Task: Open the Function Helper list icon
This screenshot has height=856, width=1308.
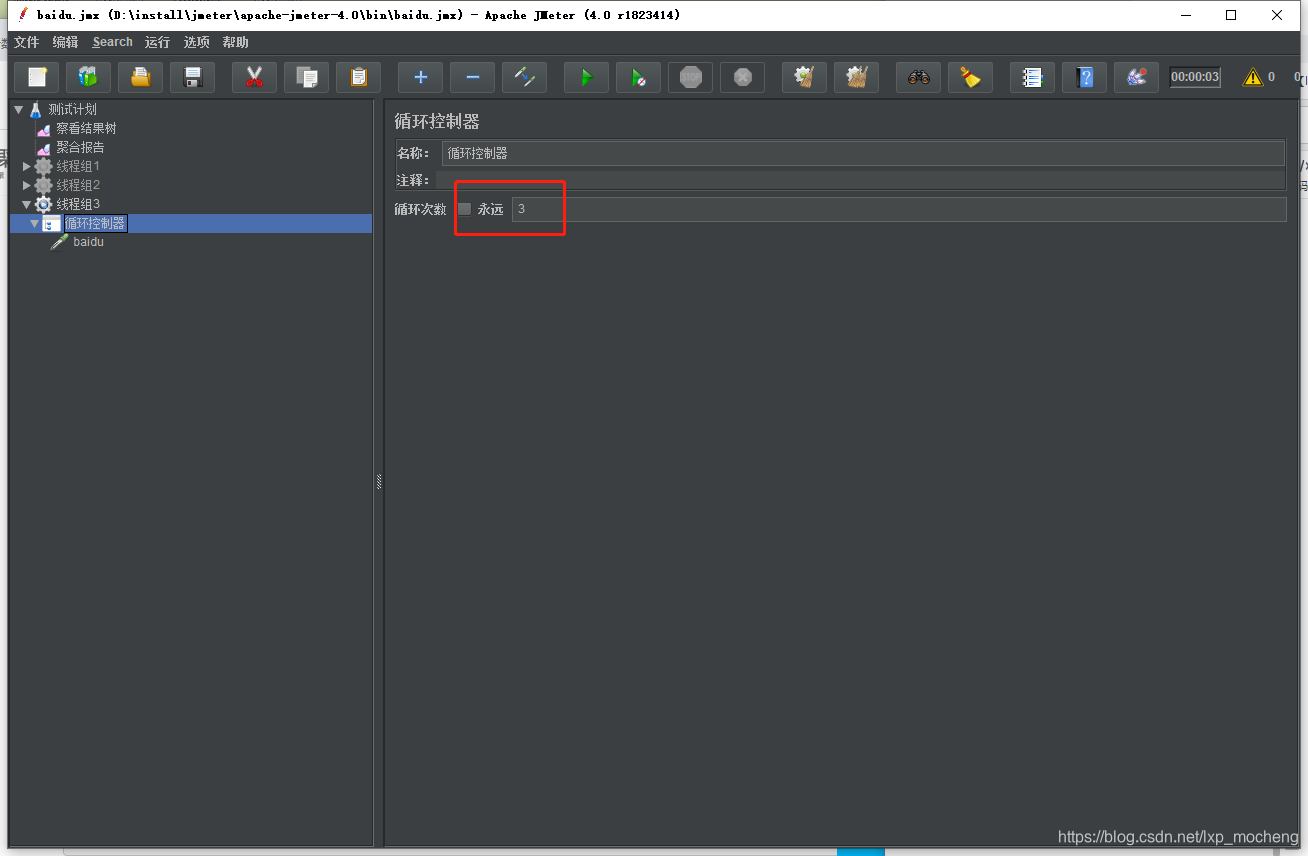Action: tap(1033, 77)
